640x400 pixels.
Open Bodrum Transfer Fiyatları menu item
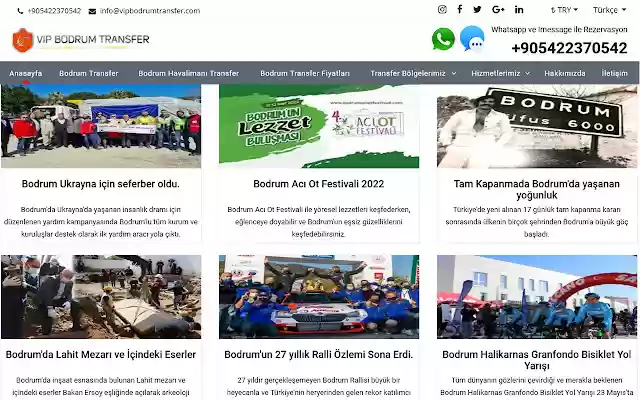[x=305, y=73]
